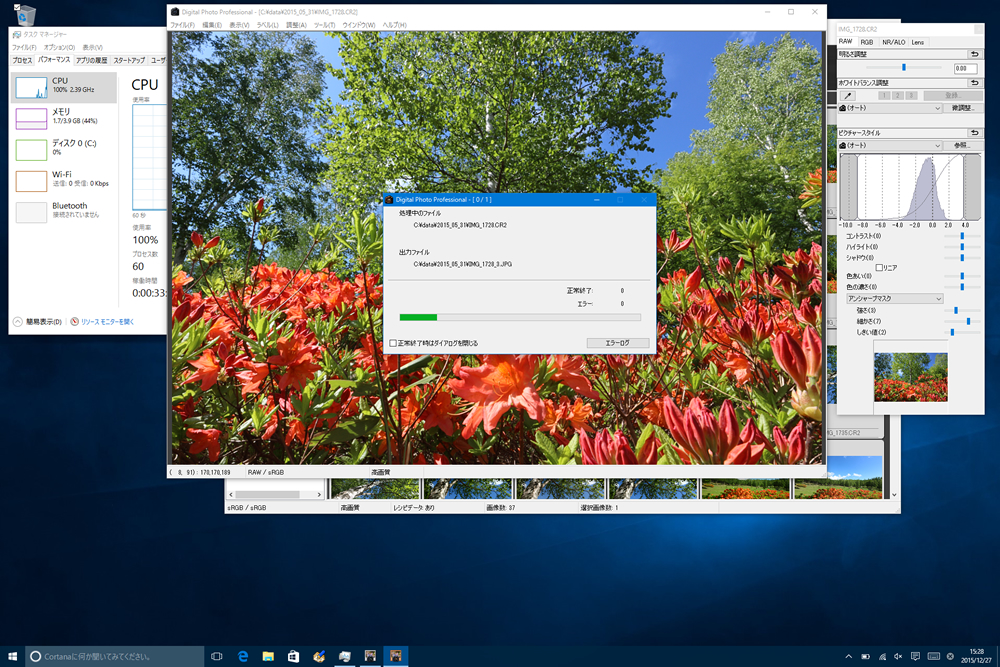Launch Microsoft Edge from the taskbar
The image size is (1000, 667).
click(242, 656)
